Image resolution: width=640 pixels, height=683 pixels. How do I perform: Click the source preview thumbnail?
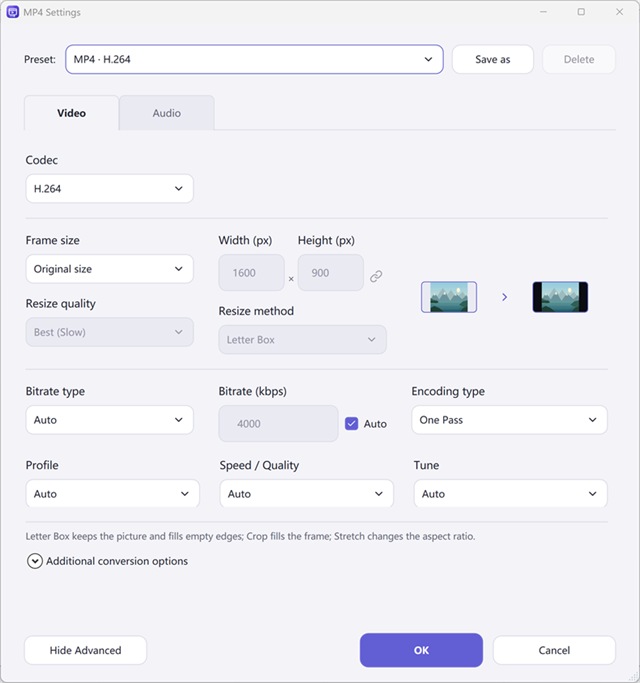[x=449, y=297]
